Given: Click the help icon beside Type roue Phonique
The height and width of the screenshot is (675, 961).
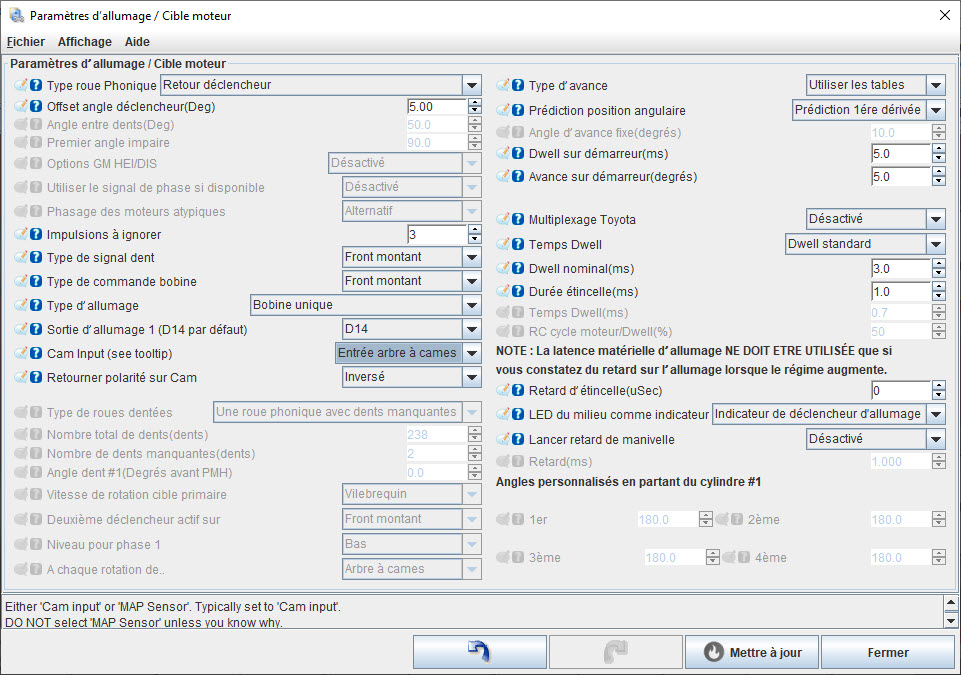Looking at the screenshot, I should point(36,85).
